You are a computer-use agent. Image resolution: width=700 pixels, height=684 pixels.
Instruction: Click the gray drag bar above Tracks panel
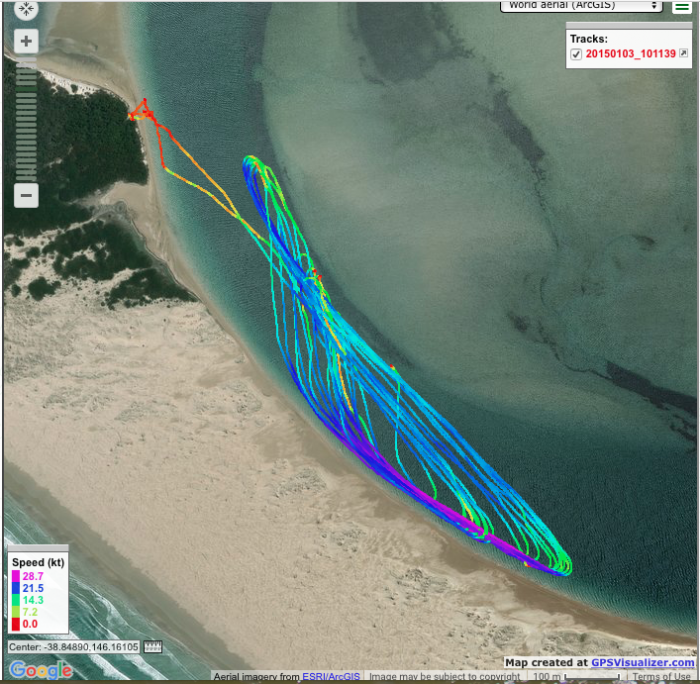(628, 27)
